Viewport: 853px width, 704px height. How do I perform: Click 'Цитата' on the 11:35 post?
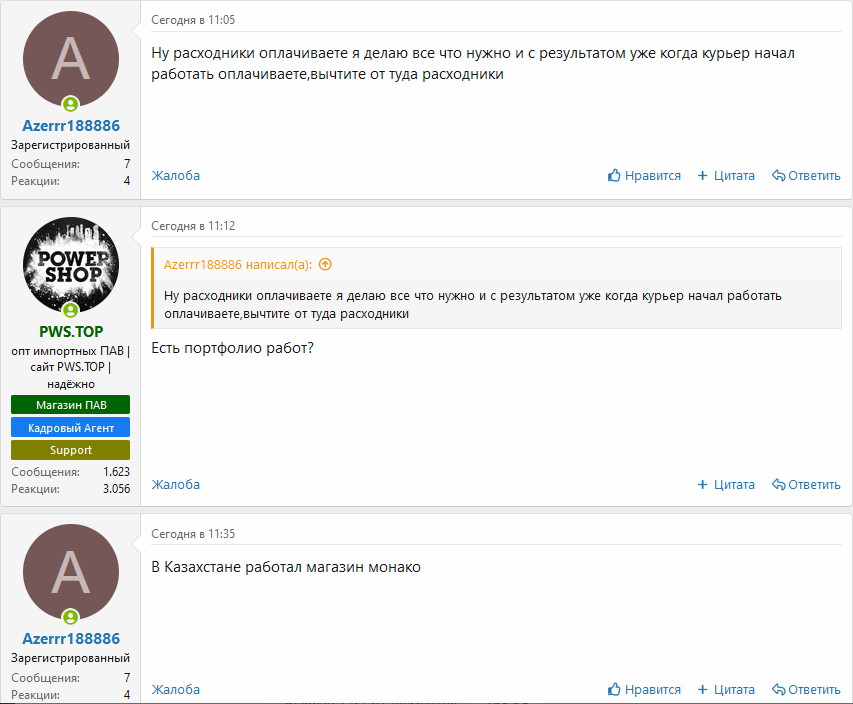point(734,690)
